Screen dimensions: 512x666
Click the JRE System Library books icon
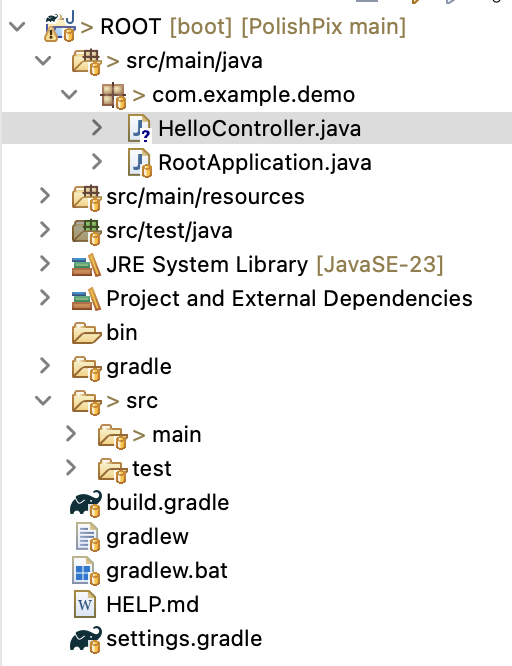[x=86, y=265]
